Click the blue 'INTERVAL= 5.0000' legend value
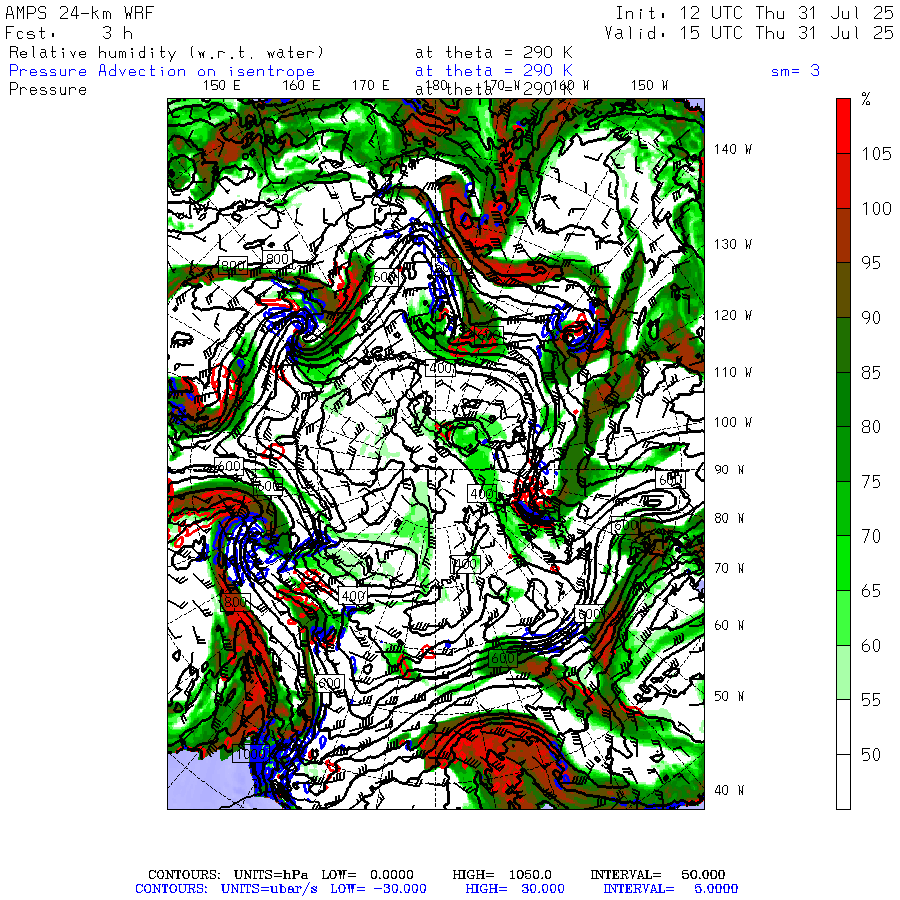The width and height of the screenshot is (900, 900). (x=670, y=889)
